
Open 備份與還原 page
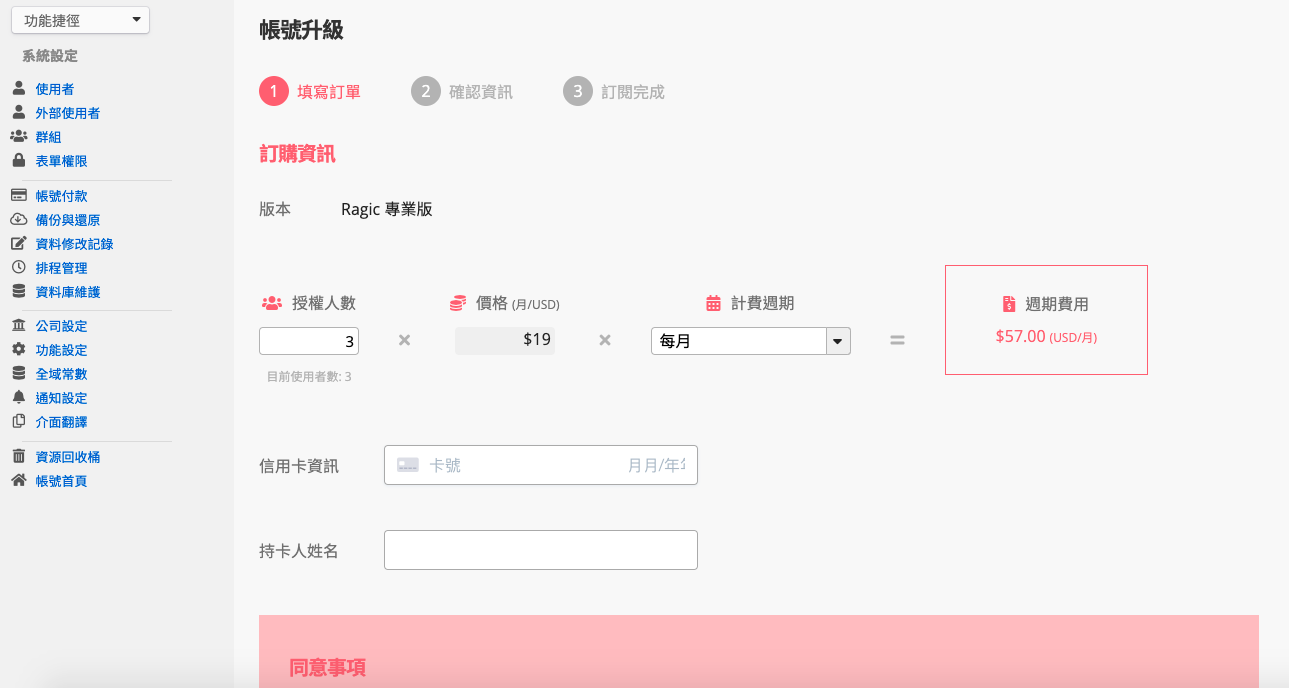[67, 220]
